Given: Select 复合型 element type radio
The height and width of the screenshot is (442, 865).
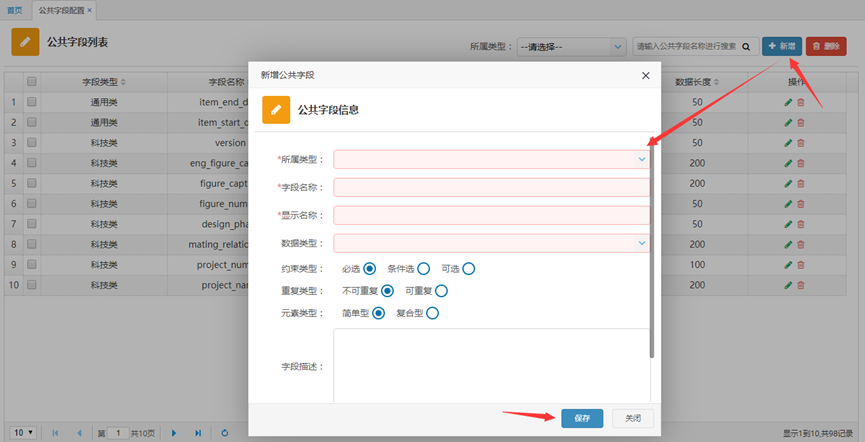Looking at the screenshot, I should 432,313.
